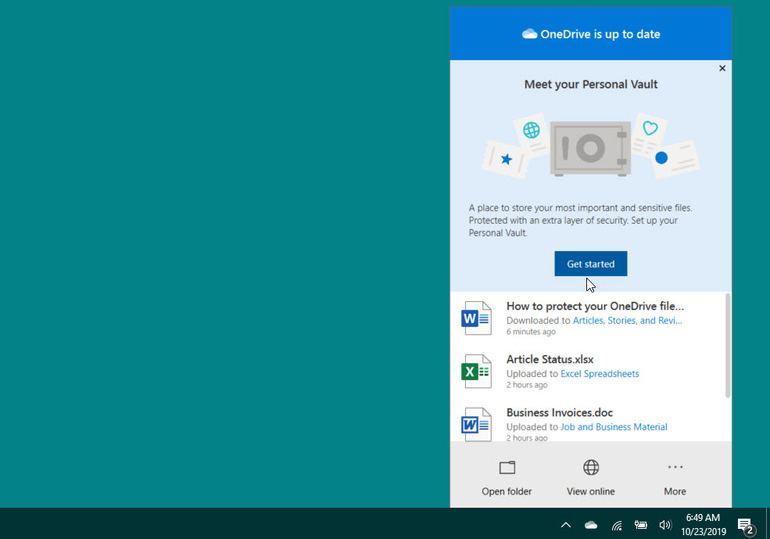Select the Business Invoices.doc file name
This screenshot has height=539, width=770.
(x=559, y=412)
